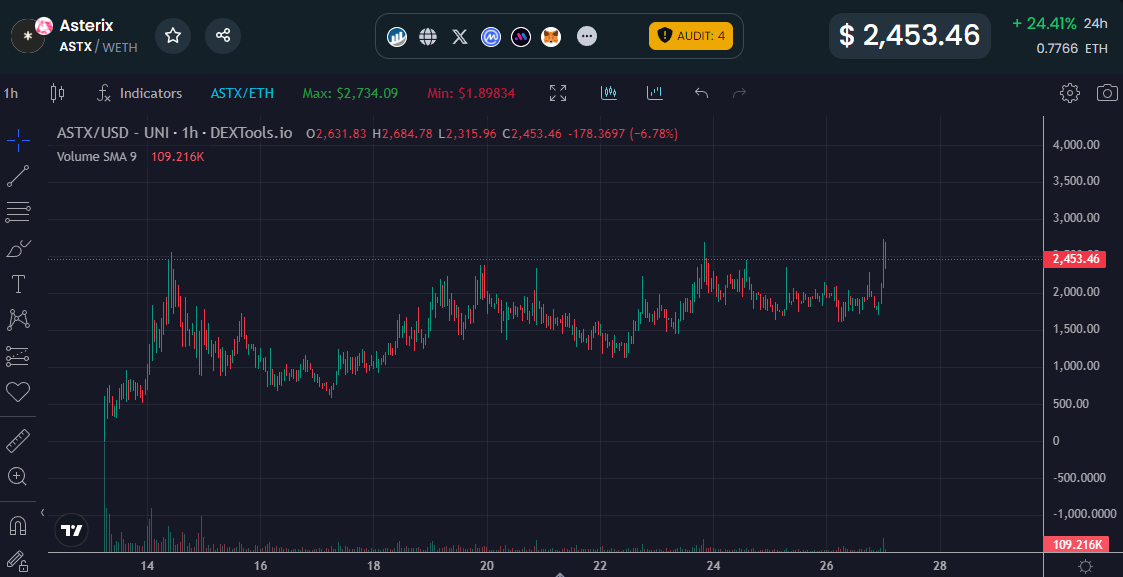This screenshot has width=1123, height=577.
Task: Toggle magnet mode in the drawing toolbar
Action: [18, 525]
